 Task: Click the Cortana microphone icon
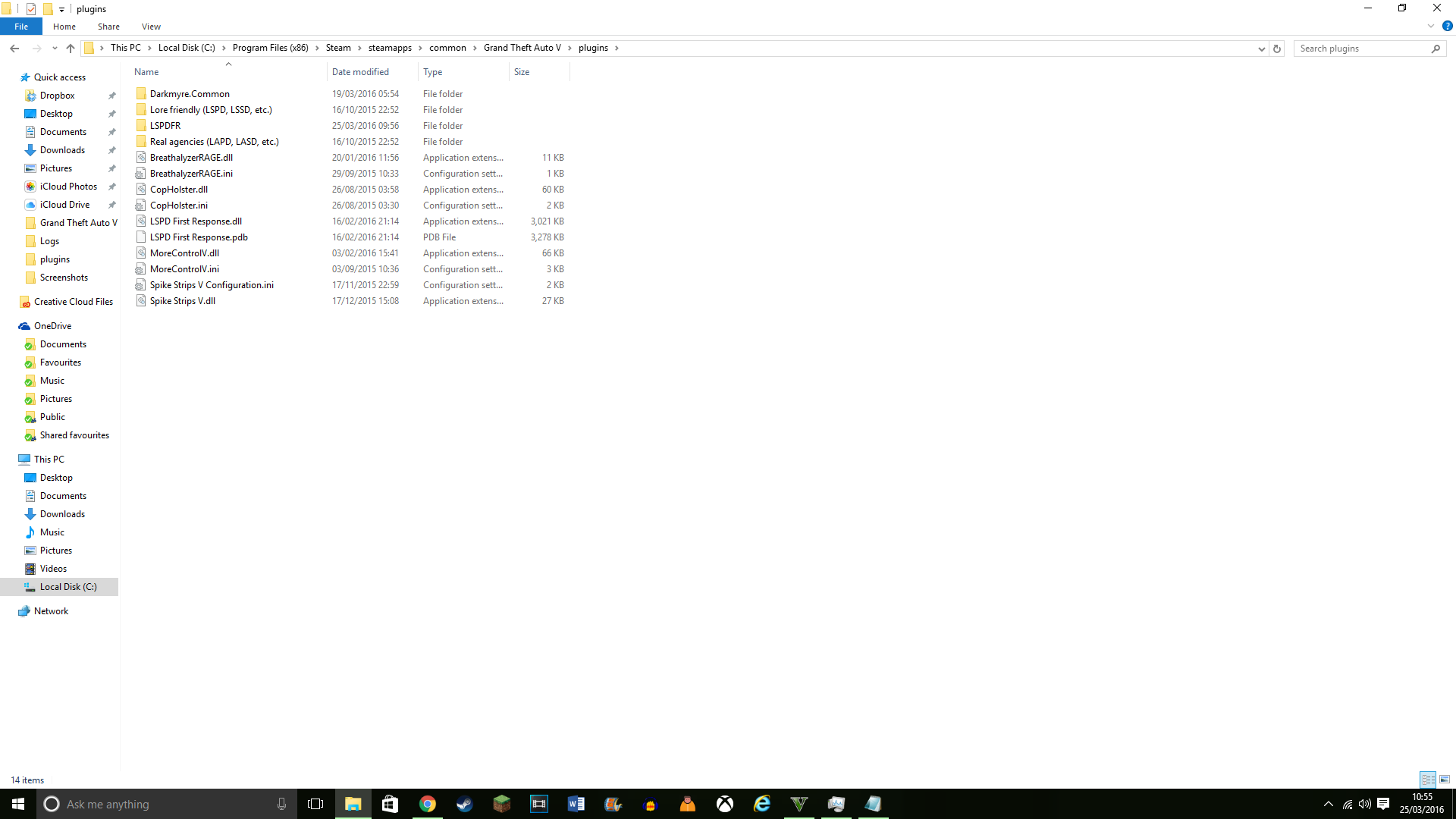click(281, 804)
